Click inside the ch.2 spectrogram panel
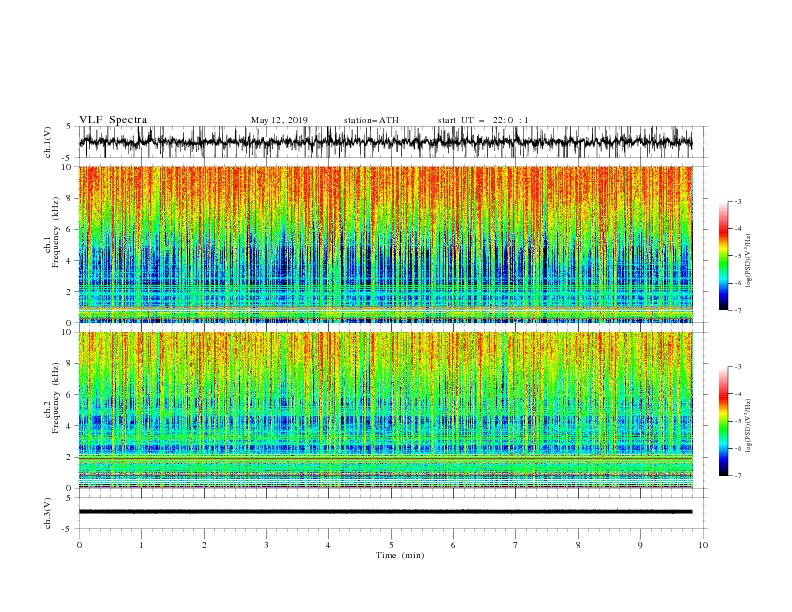This screenshot has width=792, height=612. pyautogui.click(x=385, y=410)
